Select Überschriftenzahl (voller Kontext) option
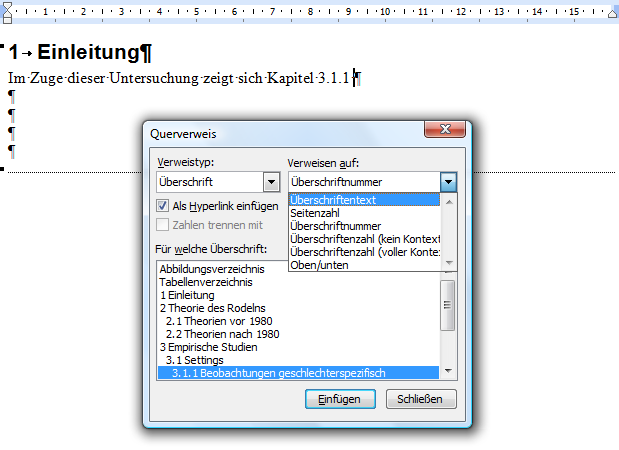 click(364, 252)
